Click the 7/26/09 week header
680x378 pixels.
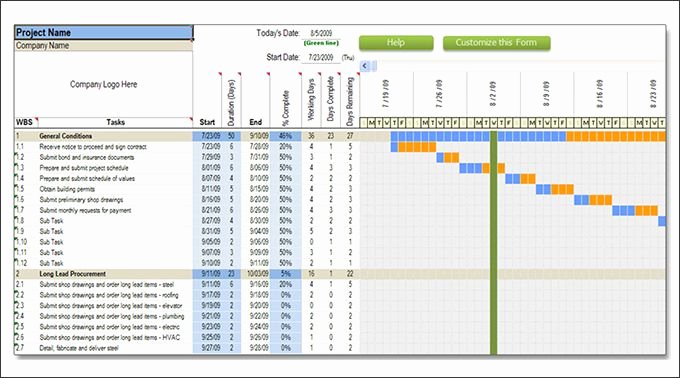click(439, 94)
